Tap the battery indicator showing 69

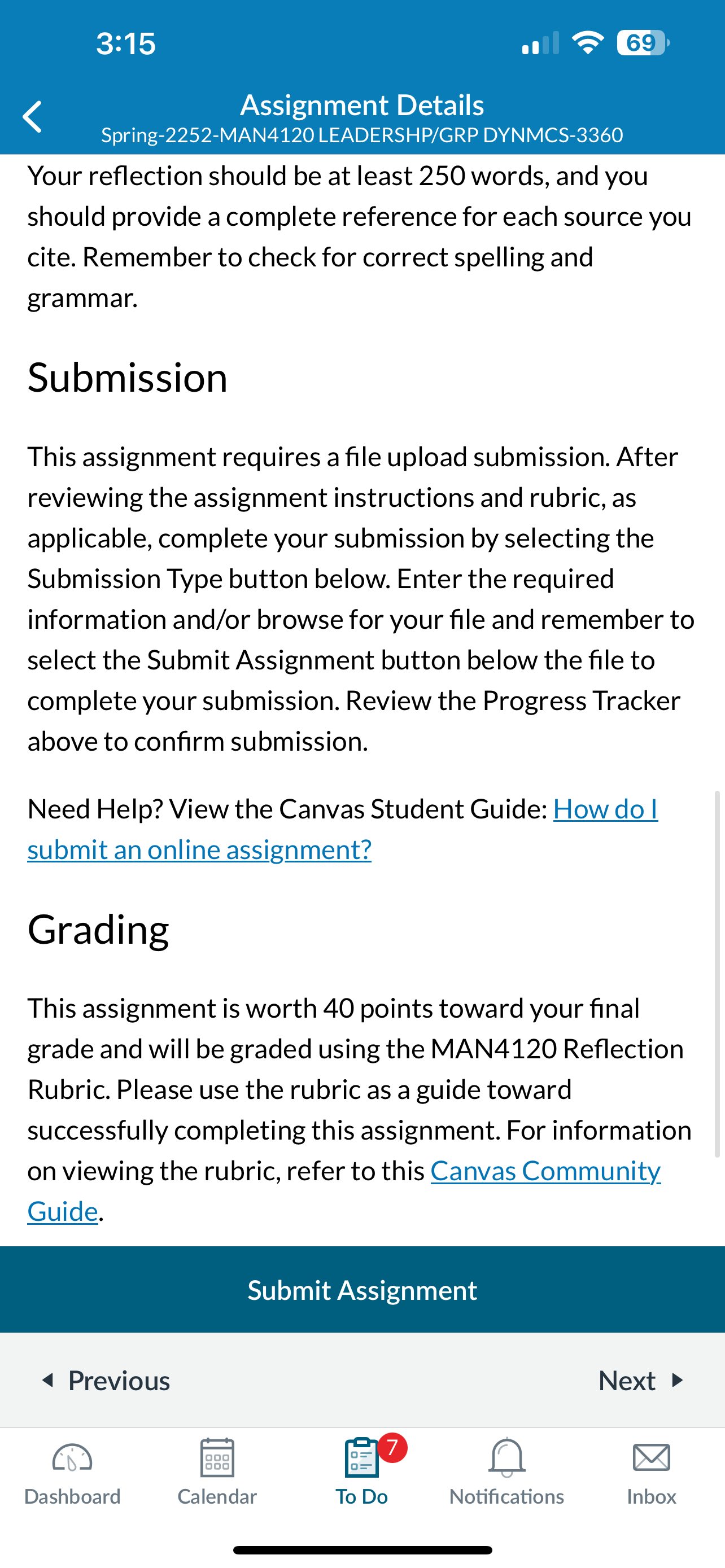point(643,42)
